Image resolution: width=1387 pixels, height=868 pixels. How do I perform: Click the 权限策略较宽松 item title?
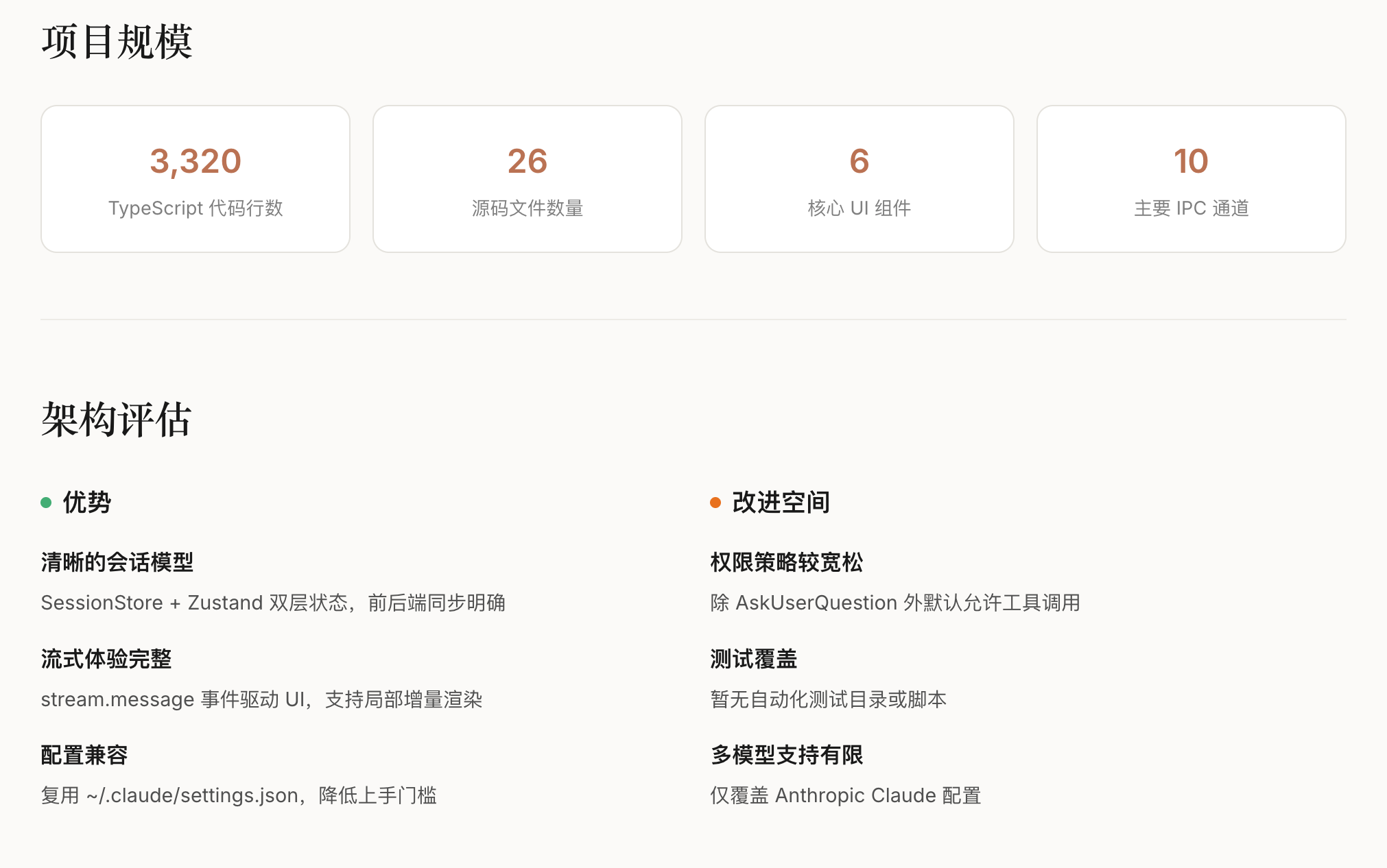click(x=787, y=562)
